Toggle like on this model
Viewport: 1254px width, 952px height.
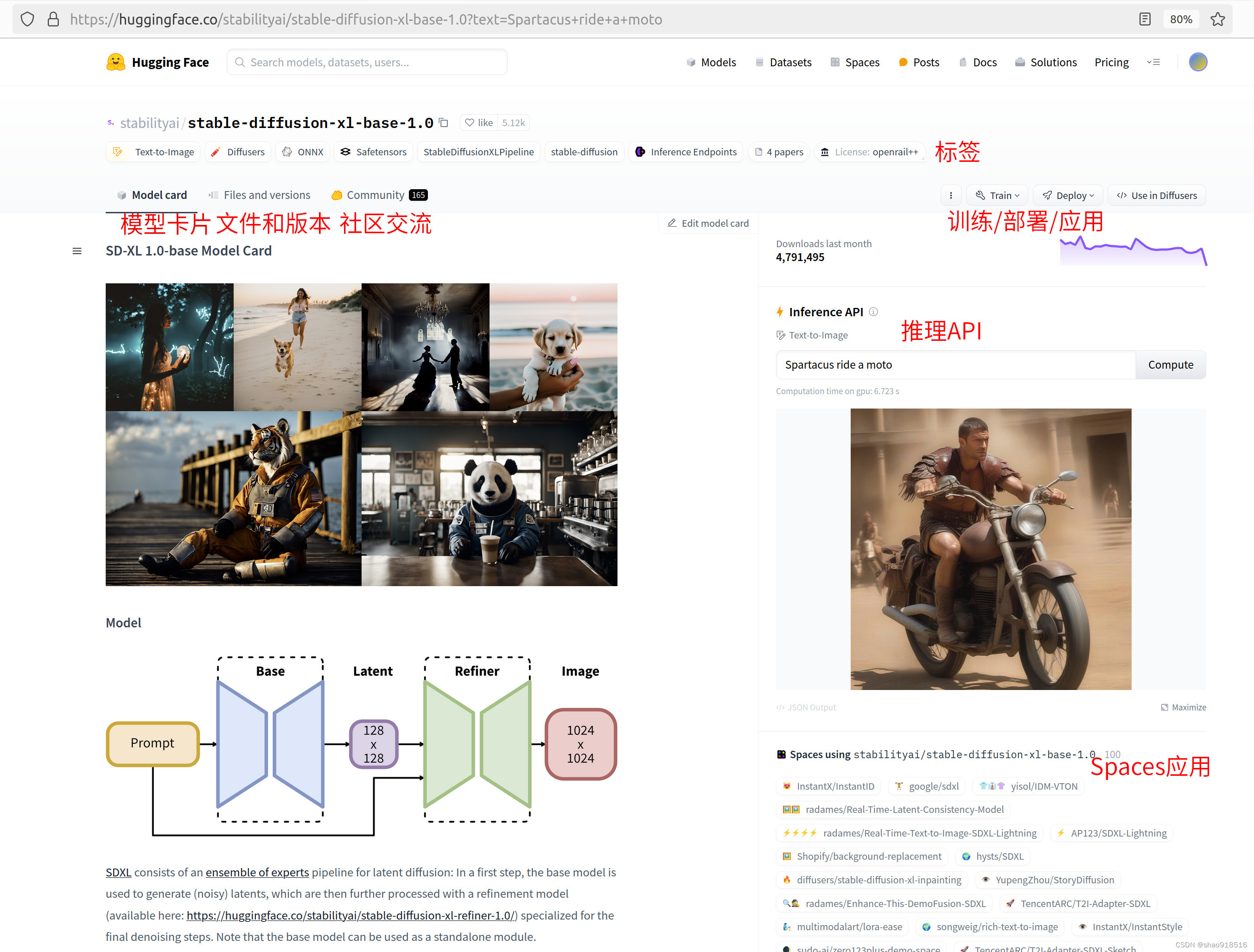(479, 122)
